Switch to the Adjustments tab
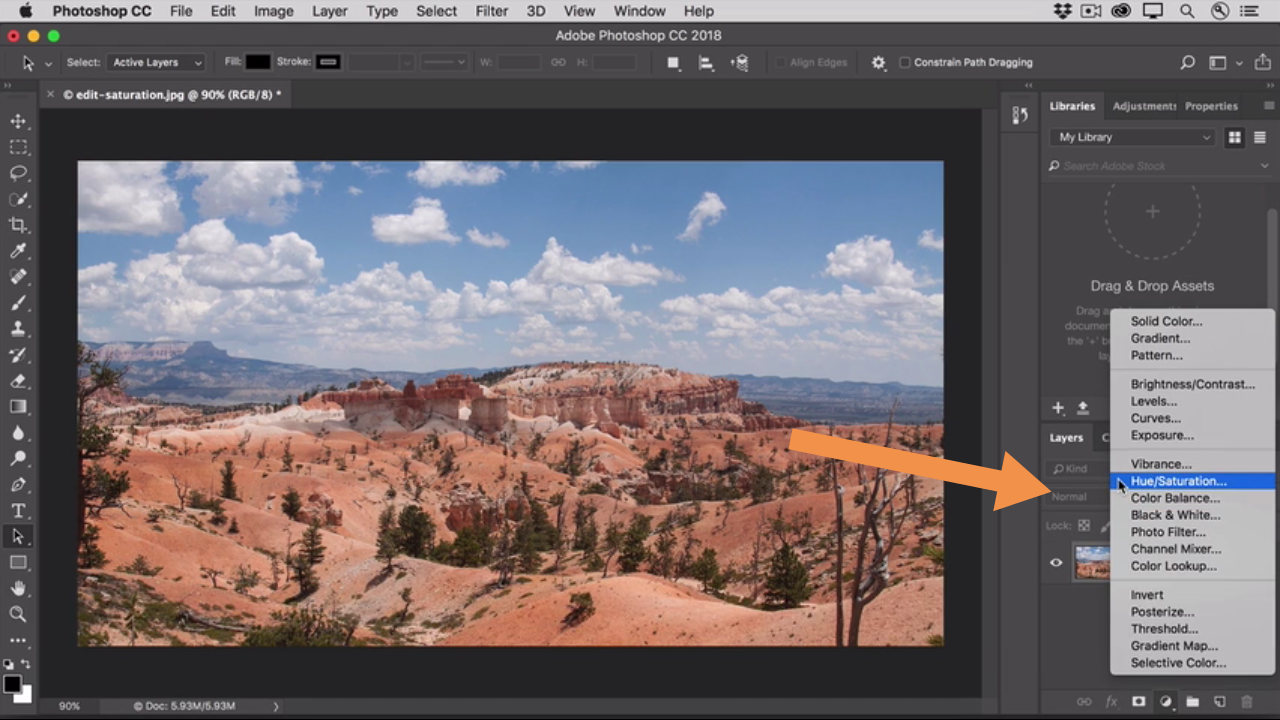The image size is (1280, 720). click(1144, 106)
